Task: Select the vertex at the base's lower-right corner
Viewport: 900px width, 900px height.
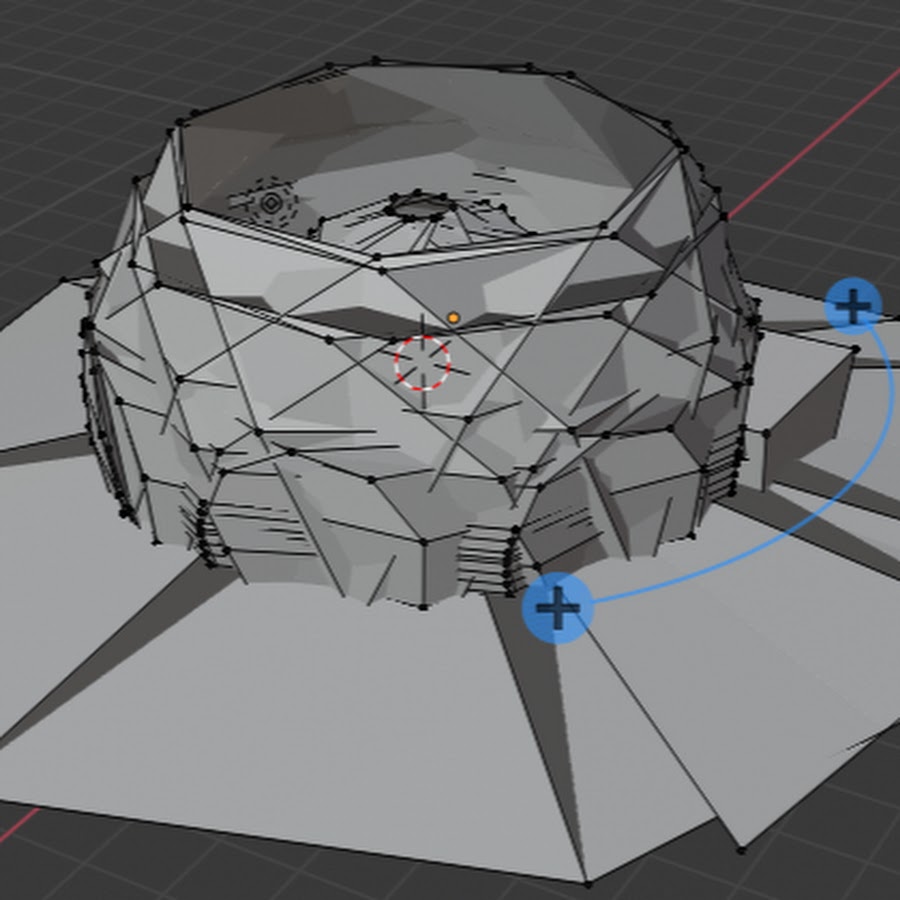Action: (x=741, y=851)
